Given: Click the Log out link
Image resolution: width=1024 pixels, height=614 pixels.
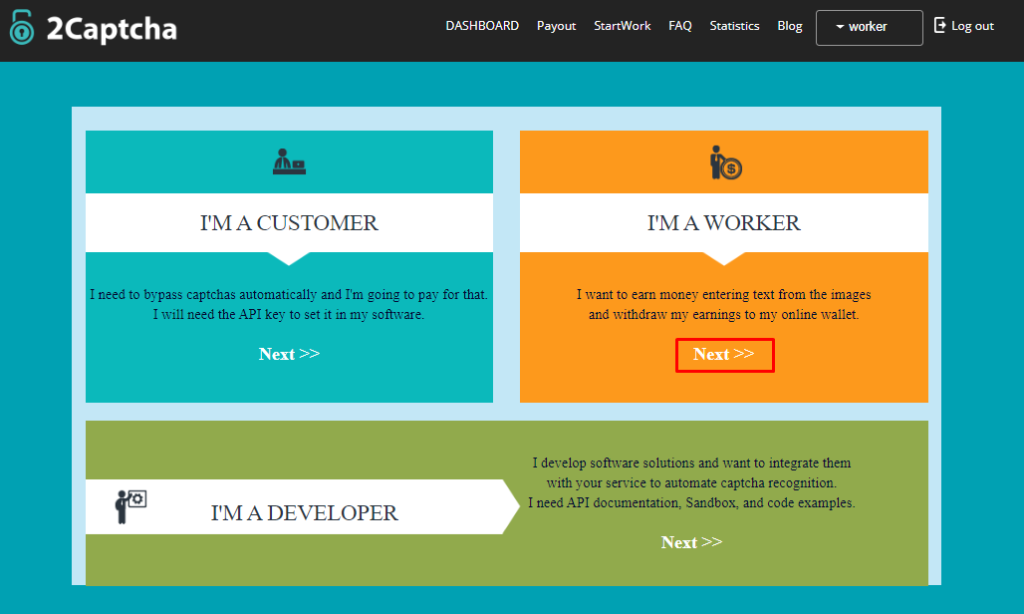Looking at the screenshot, I should tap(972, 26).
